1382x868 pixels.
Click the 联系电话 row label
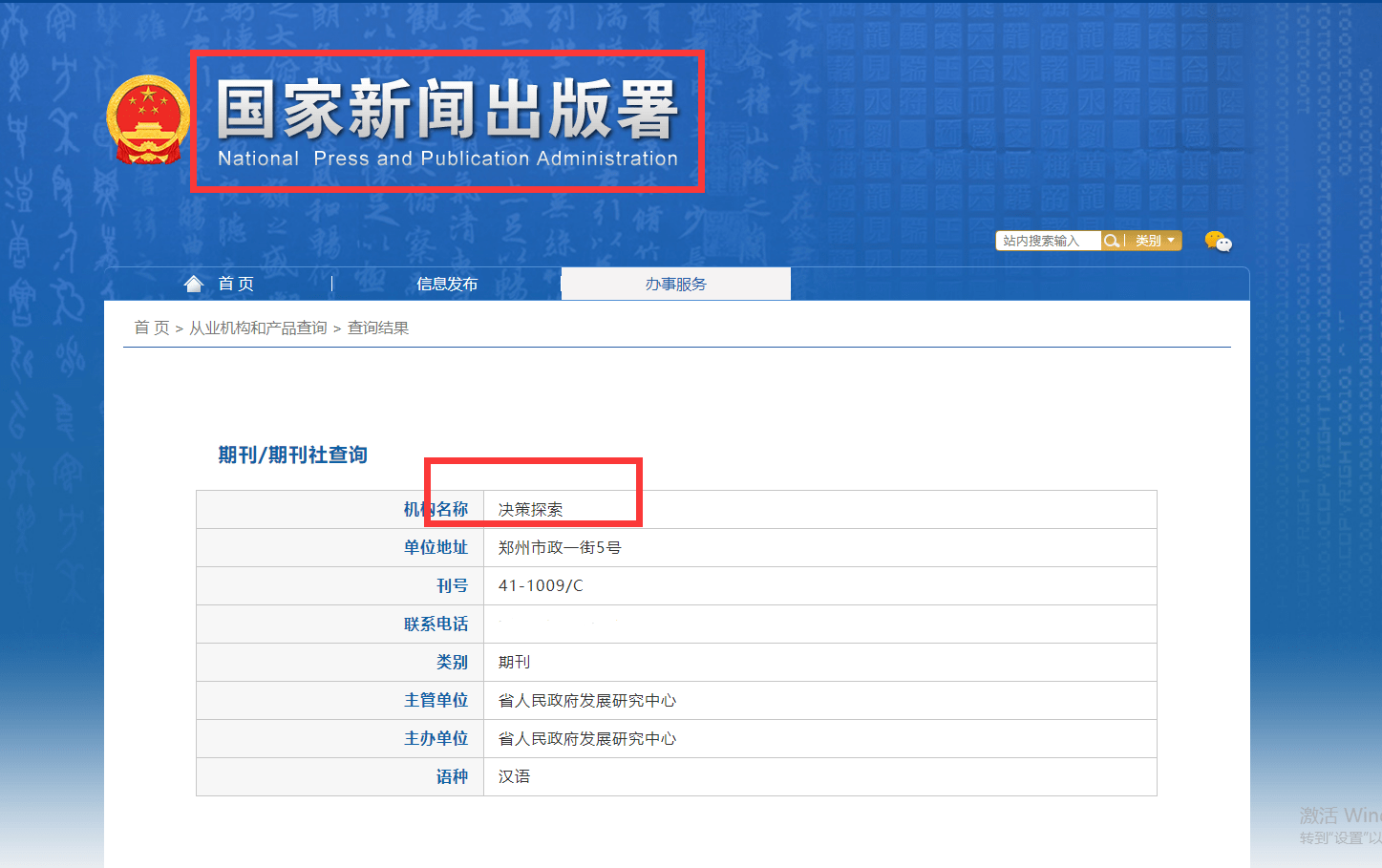(436, 624)
